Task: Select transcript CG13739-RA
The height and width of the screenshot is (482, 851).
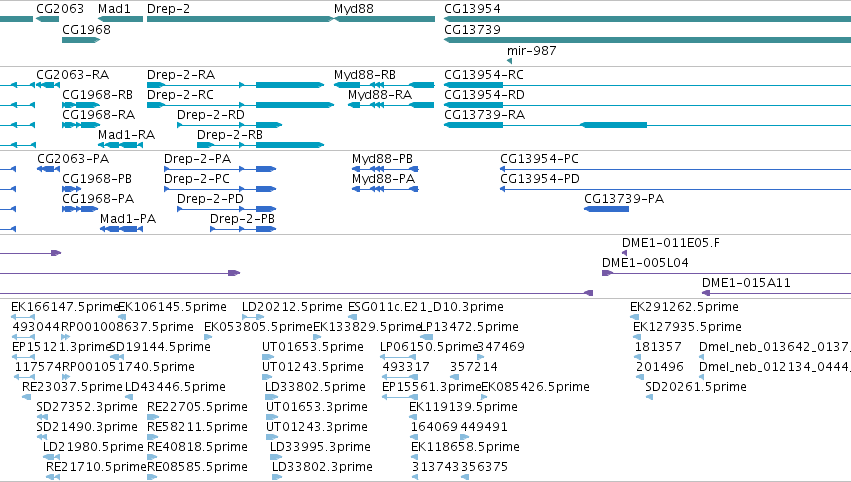Action: 484,115
